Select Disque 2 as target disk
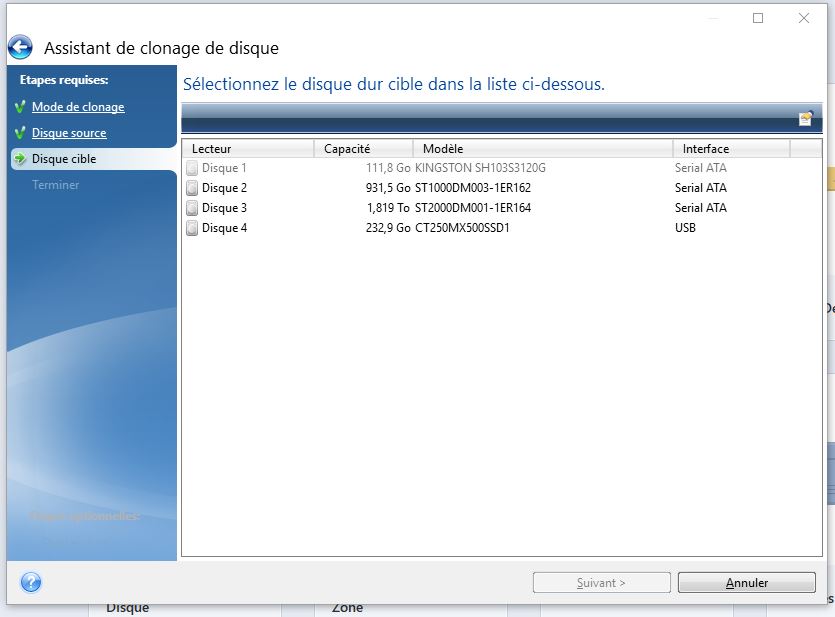 (x=502, y=188)
